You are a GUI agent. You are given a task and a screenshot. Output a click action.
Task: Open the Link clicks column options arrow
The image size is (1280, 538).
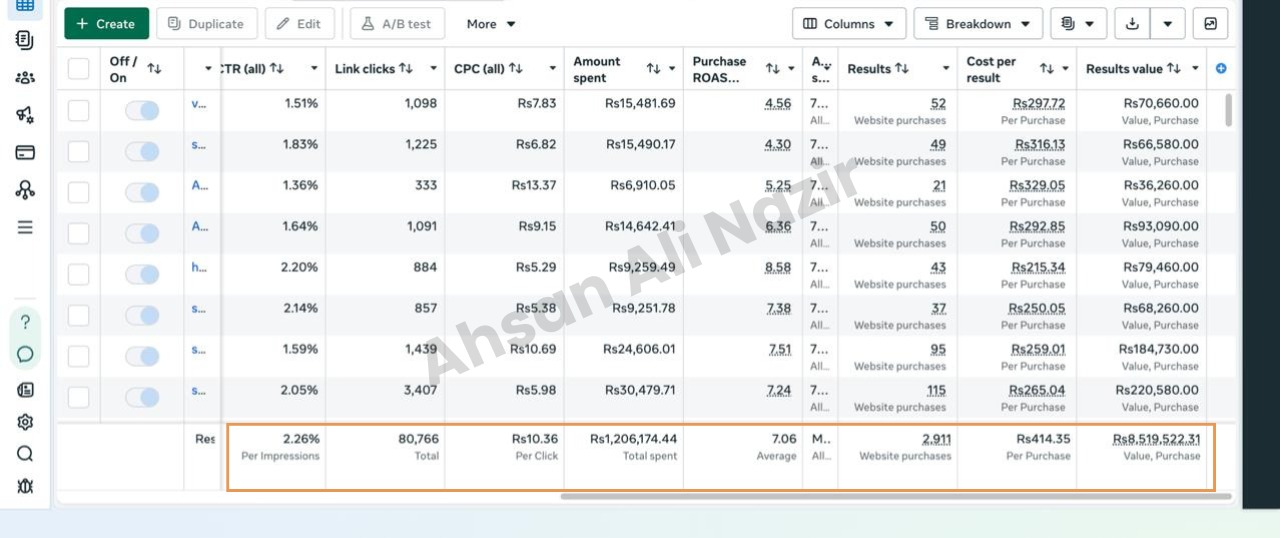[433, 69]
